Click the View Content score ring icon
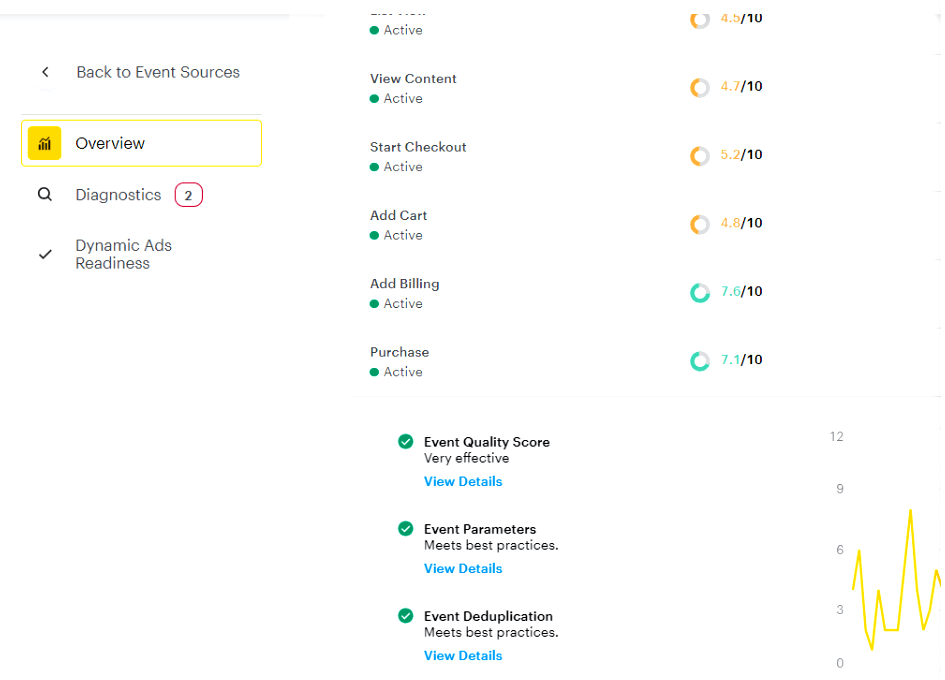This screenshot has height=680, width=945. point(700,87)
